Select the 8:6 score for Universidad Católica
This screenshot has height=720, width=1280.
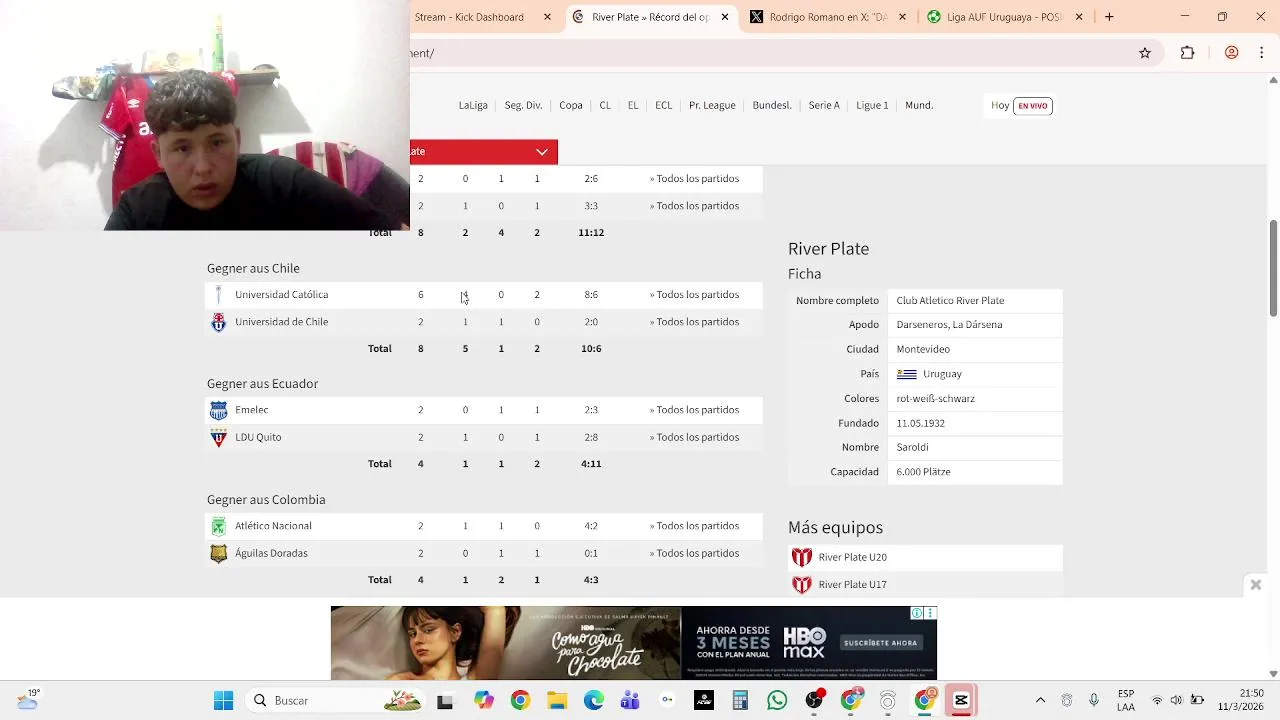[591, 295]
